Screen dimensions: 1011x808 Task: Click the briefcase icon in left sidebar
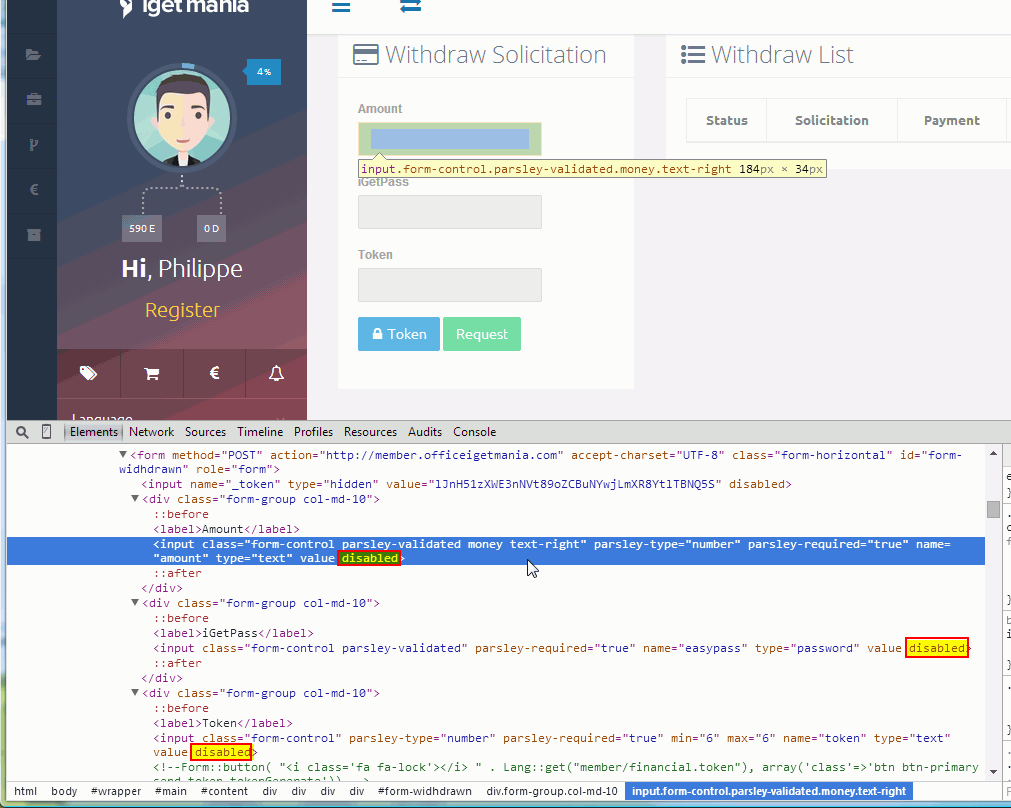tap(33, 99)
